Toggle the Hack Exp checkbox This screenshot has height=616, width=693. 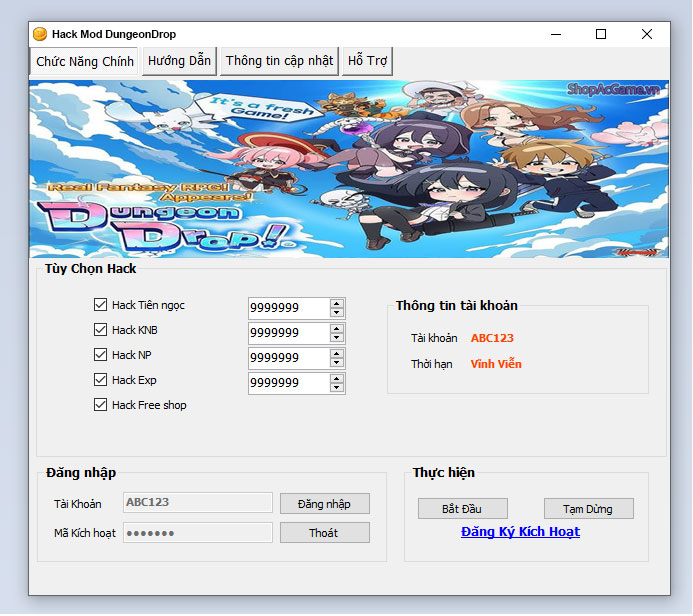coord(100,380)
